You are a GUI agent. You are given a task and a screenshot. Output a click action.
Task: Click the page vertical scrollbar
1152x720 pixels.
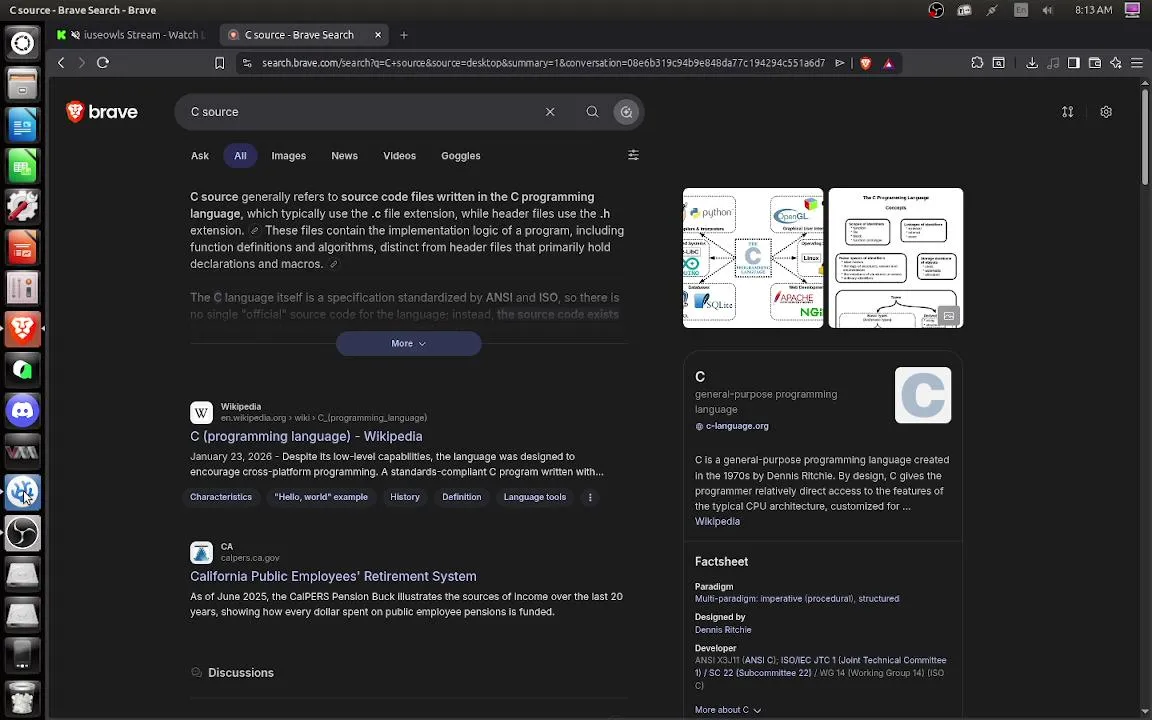point(1145,136)
